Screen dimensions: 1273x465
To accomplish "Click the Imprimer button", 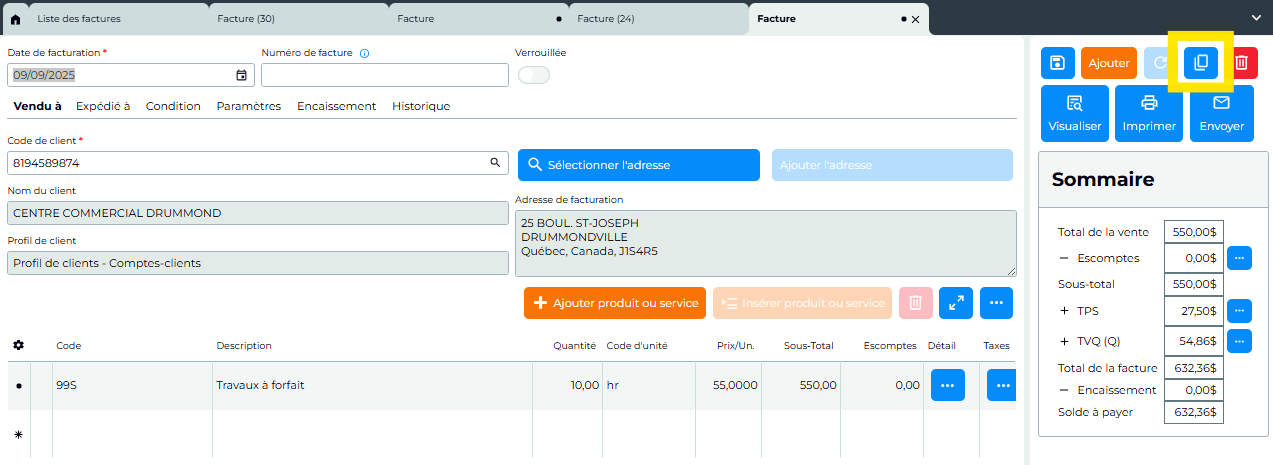I will pyautogui.click(x=1149, y=113).
